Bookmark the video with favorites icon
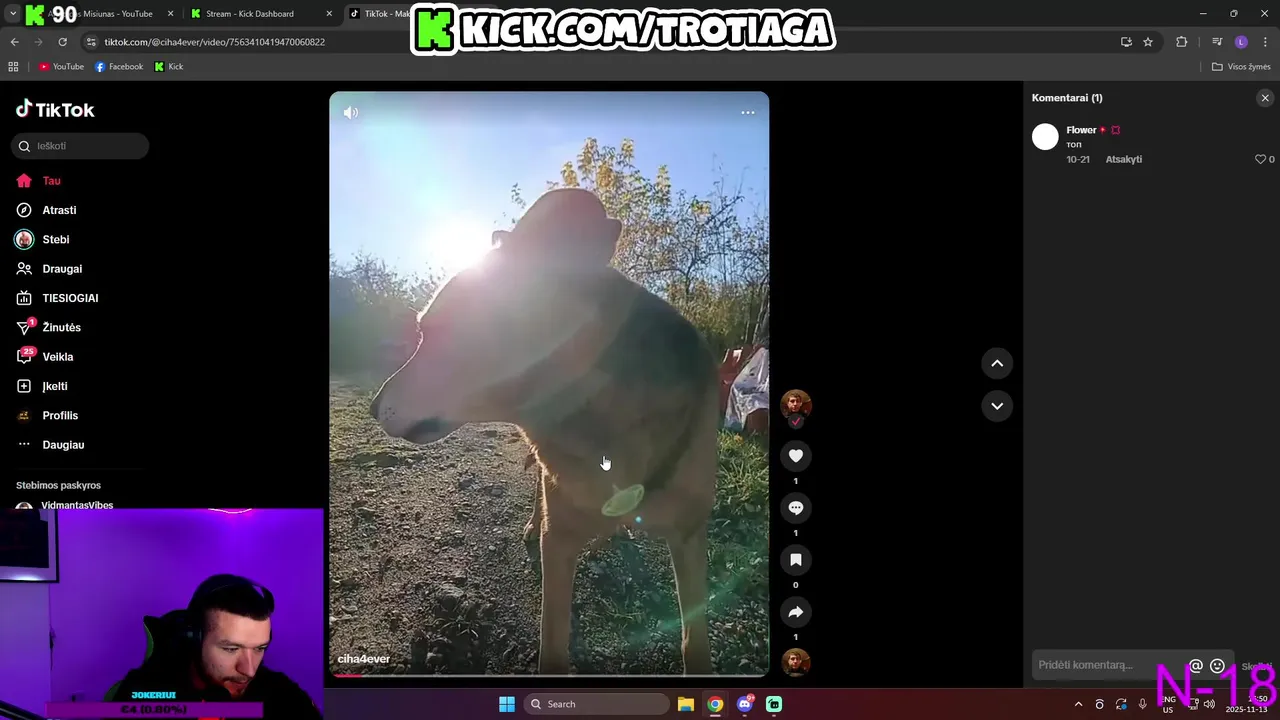The image size is (1280, 720). pos(796,560)
